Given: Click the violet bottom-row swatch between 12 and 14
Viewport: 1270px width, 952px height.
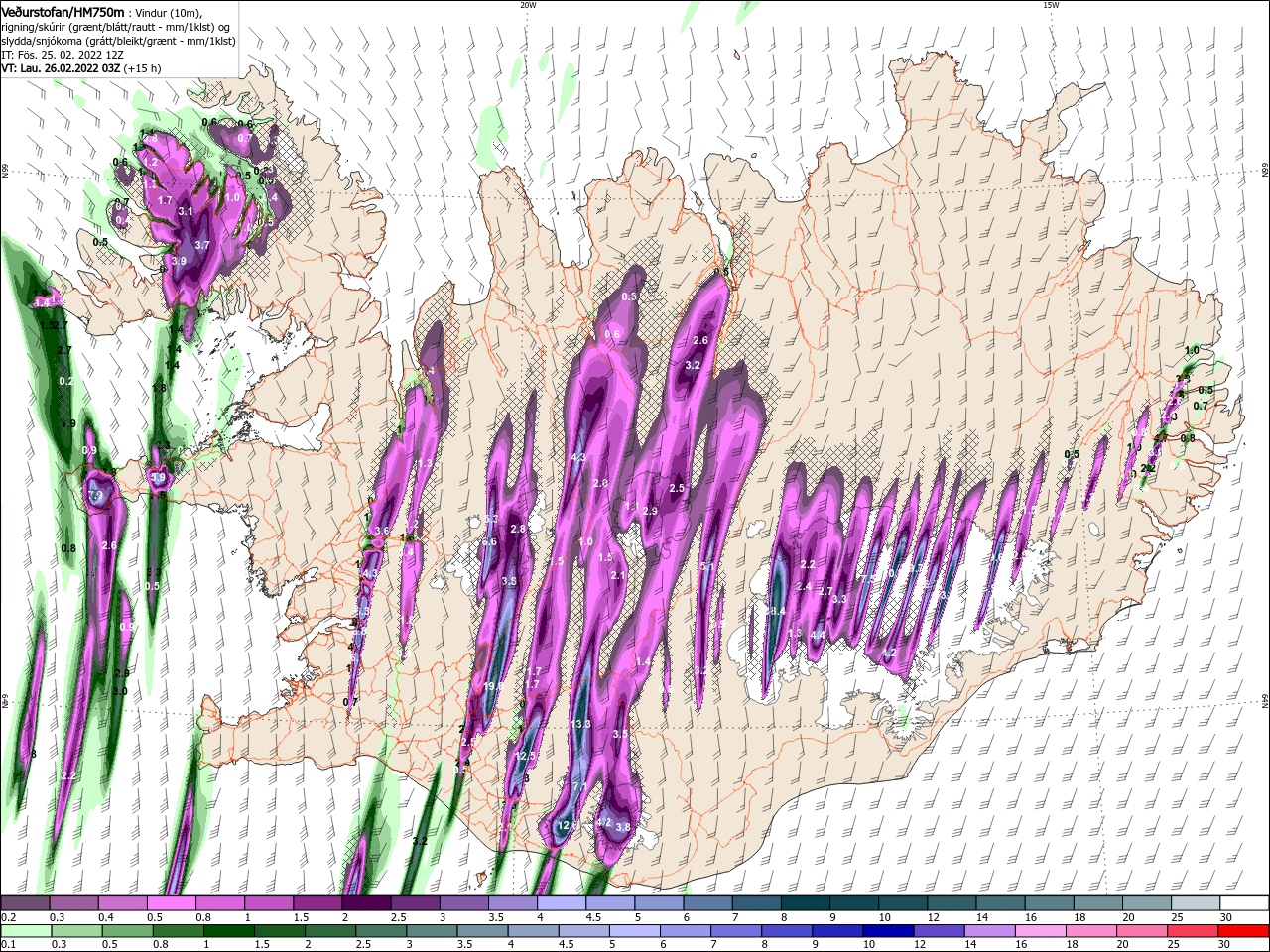Looking at the screenshot, I should [940, 931].
